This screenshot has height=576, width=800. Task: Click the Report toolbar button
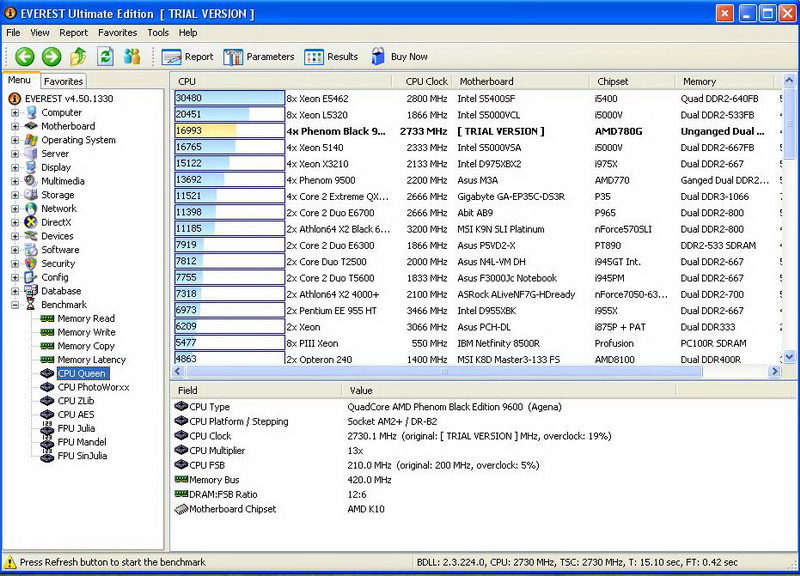[x=187, y=57]
